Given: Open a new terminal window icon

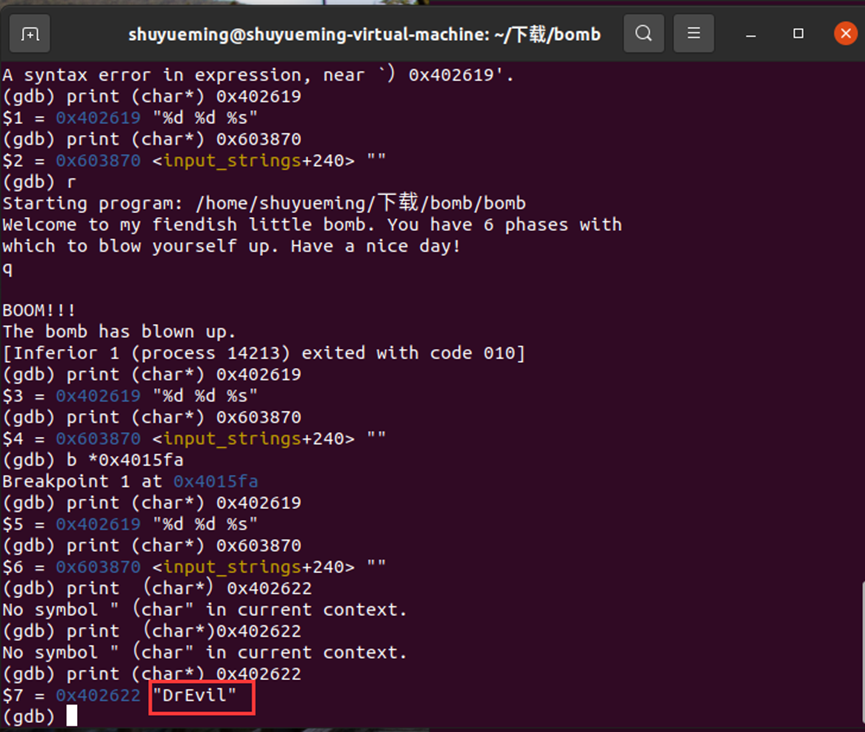Looking at the screenshot, I should 30,33.
